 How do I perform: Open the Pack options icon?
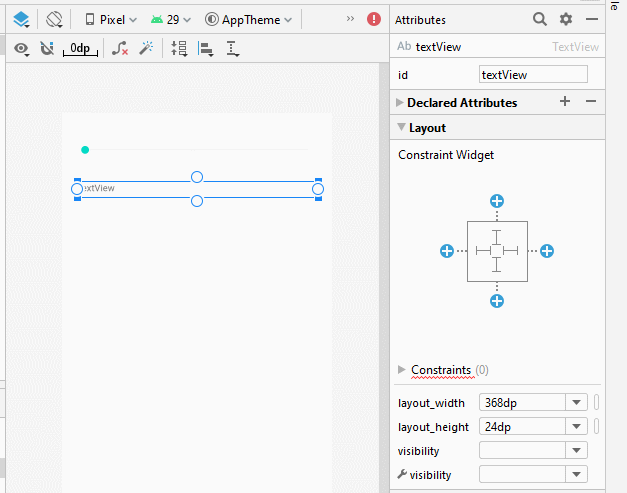179,48
